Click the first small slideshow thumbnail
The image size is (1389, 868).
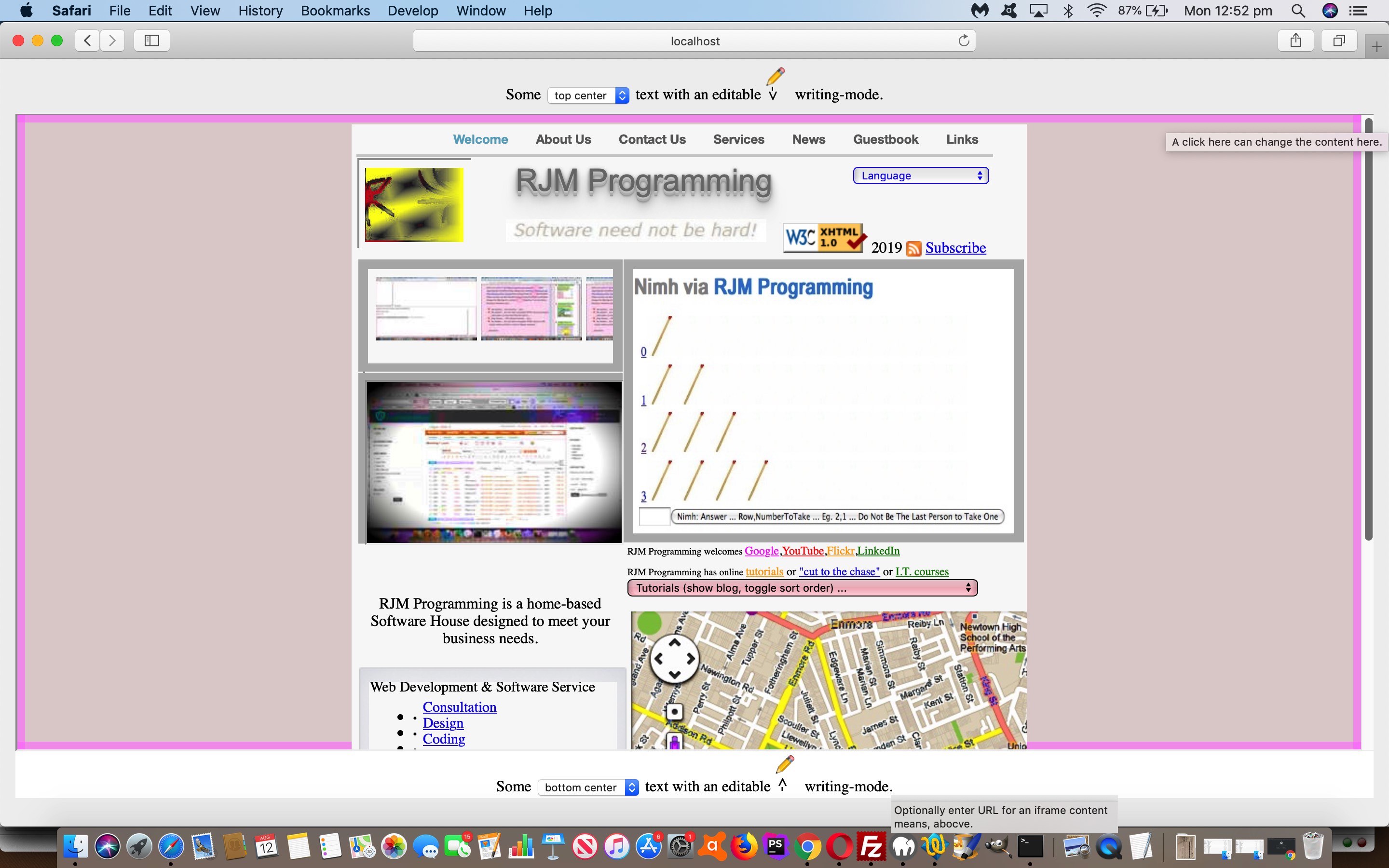[426, 309]
